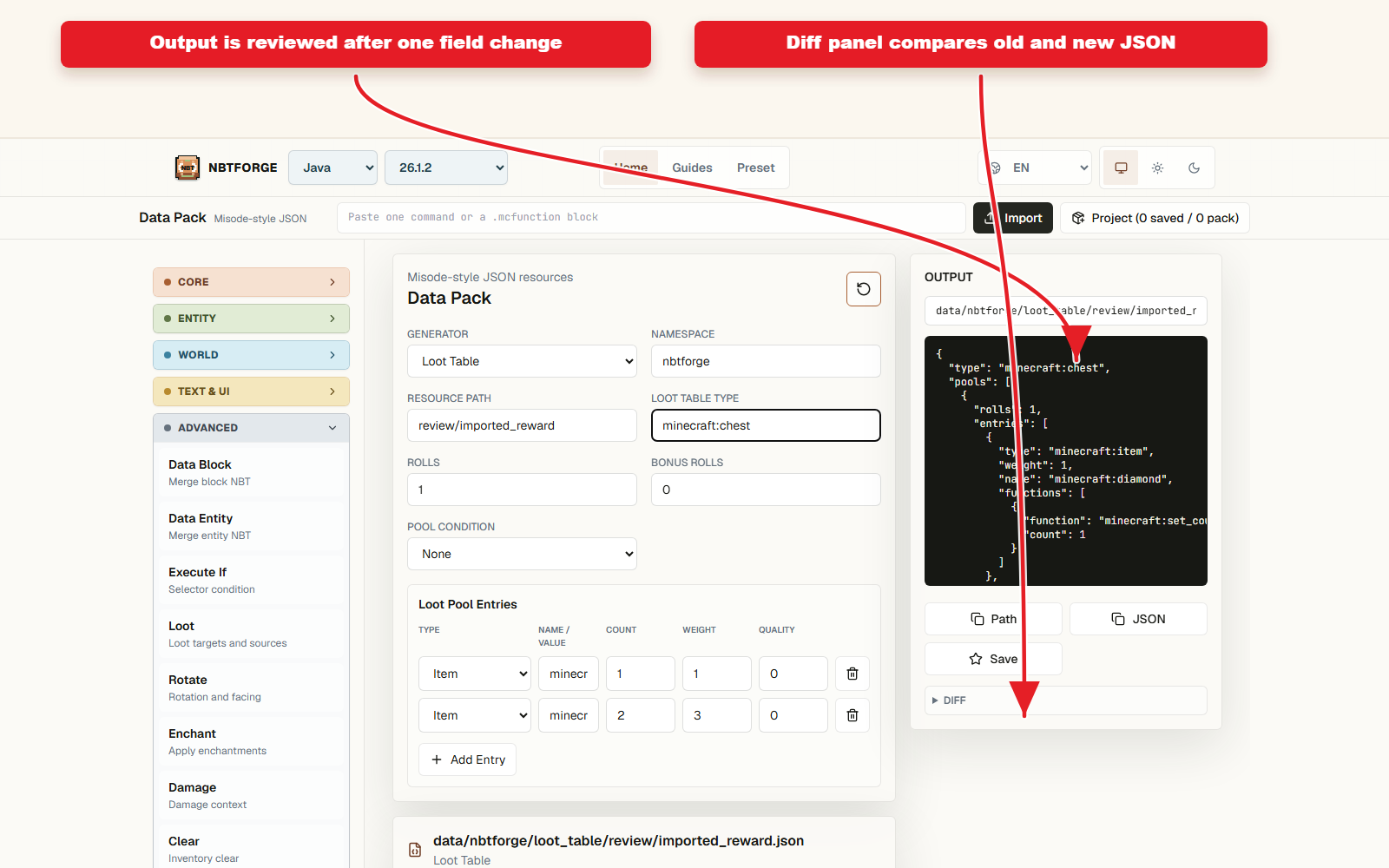This screenshot has height=868, width=1389.
Task: Switch to dark theme moon icon
Action: (x=1194, y=168)
